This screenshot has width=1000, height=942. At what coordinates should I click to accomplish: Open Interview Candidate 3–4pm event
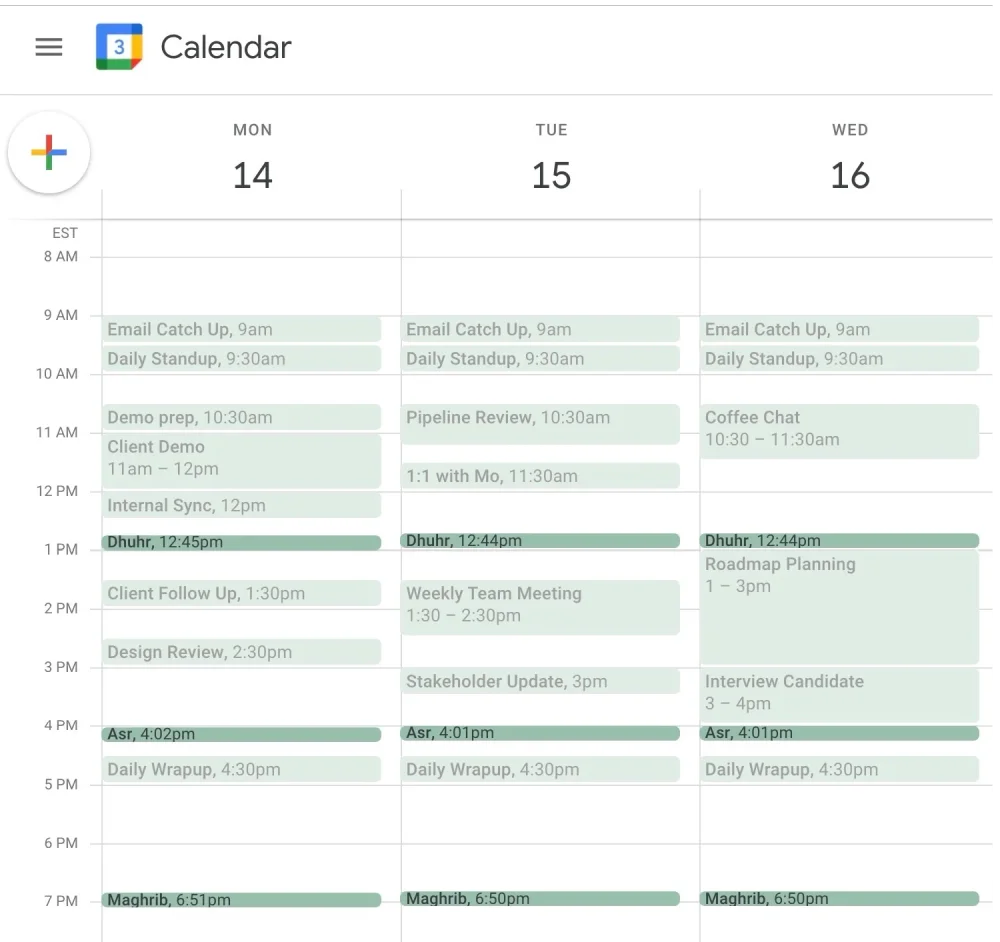(x=839, y=695)
